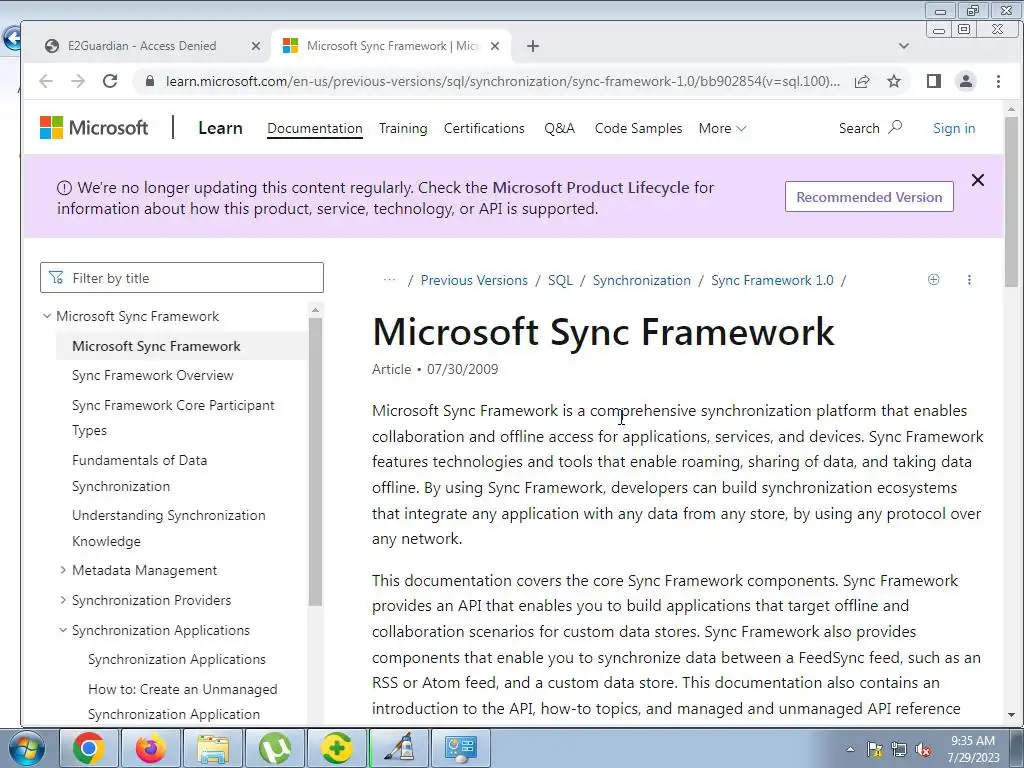Collapse the Microsoft Sync Framework root node
Screen dimensions: 1024x768
click(47, 316)
